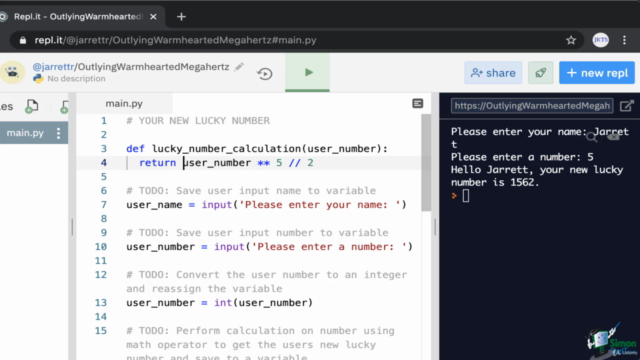Viewport: 640px width, 360px height.
Task: Click the 'TODO: Convert the user number' comment
Action: pyautogui.click(x=267, y=282)
